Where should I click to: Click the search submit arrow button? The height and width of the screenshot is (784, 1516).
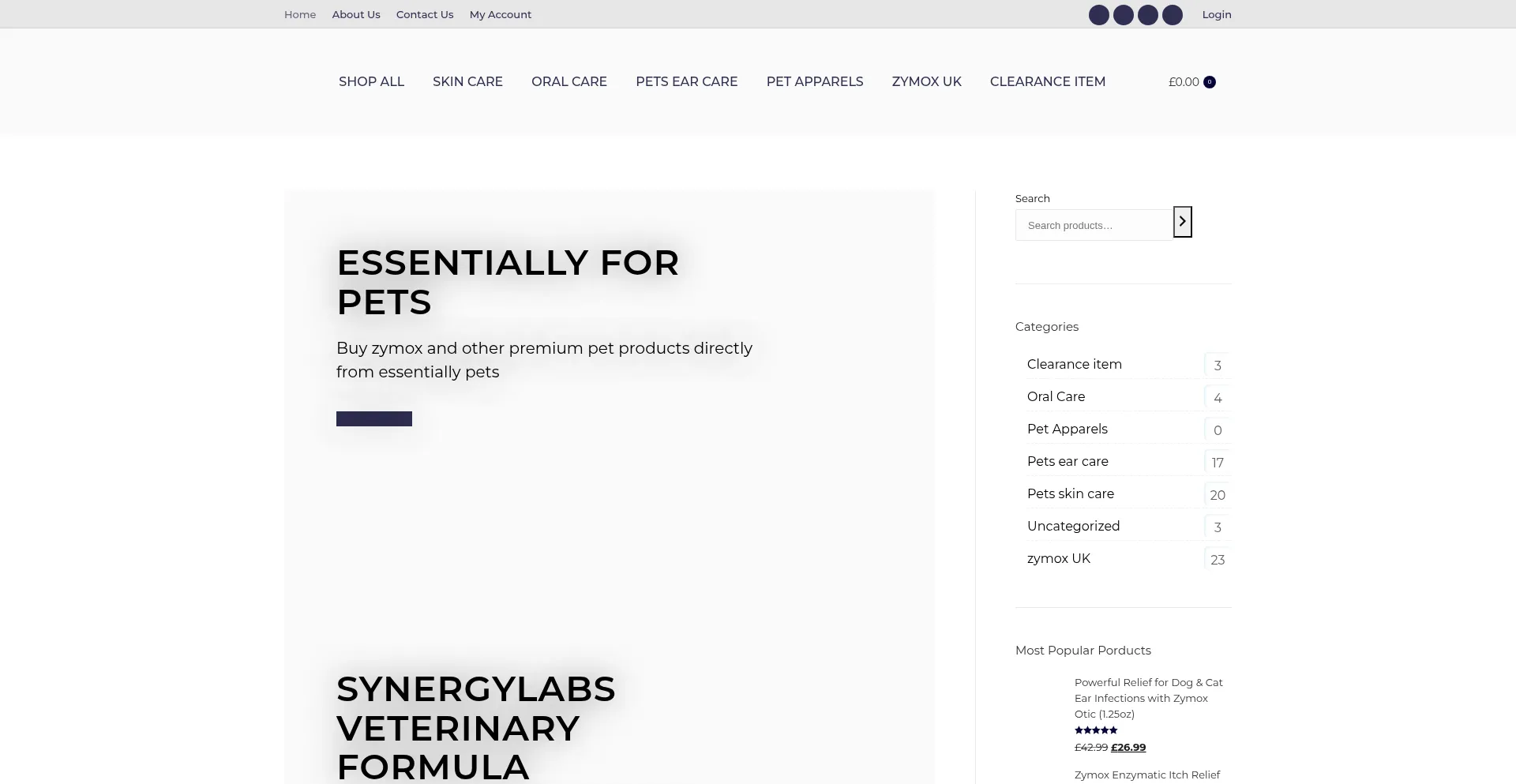point(1182,222)
